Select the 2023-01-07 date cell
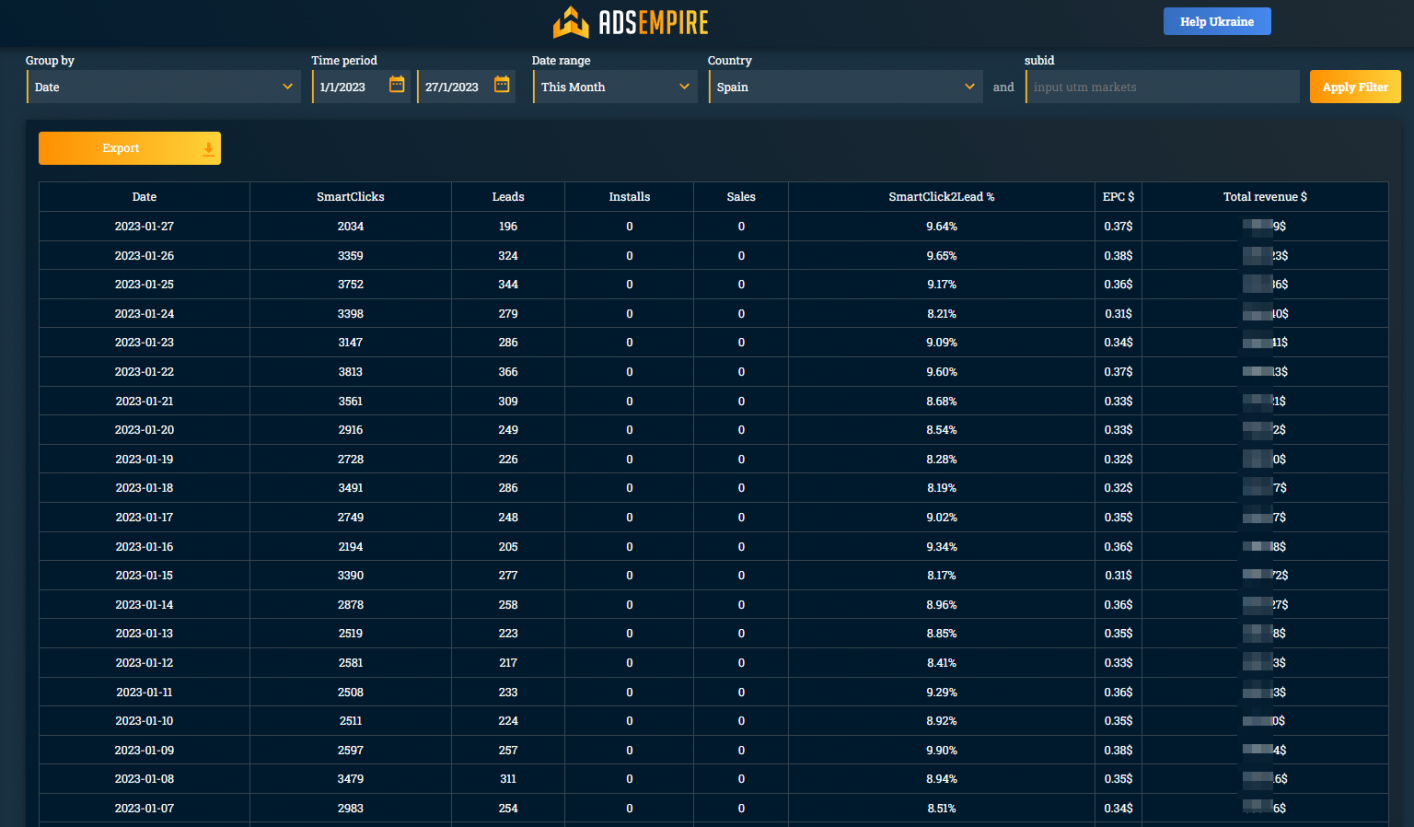This screenshot has width=1414, height=827. point(144,808)
